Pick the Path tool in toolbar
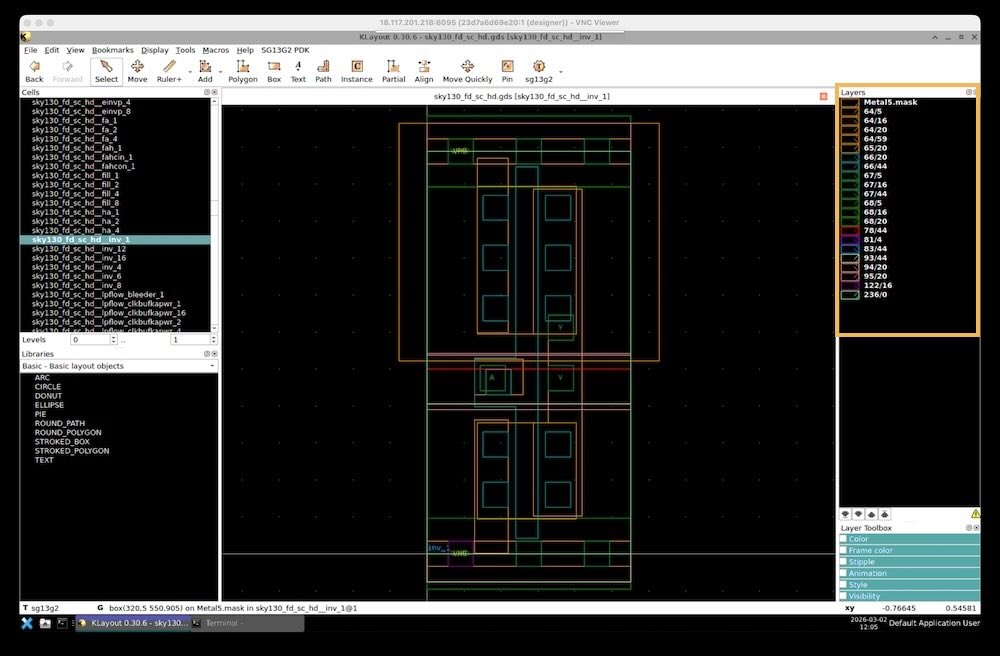Viewport: 1000px width, 656px height. click(323, 70)
